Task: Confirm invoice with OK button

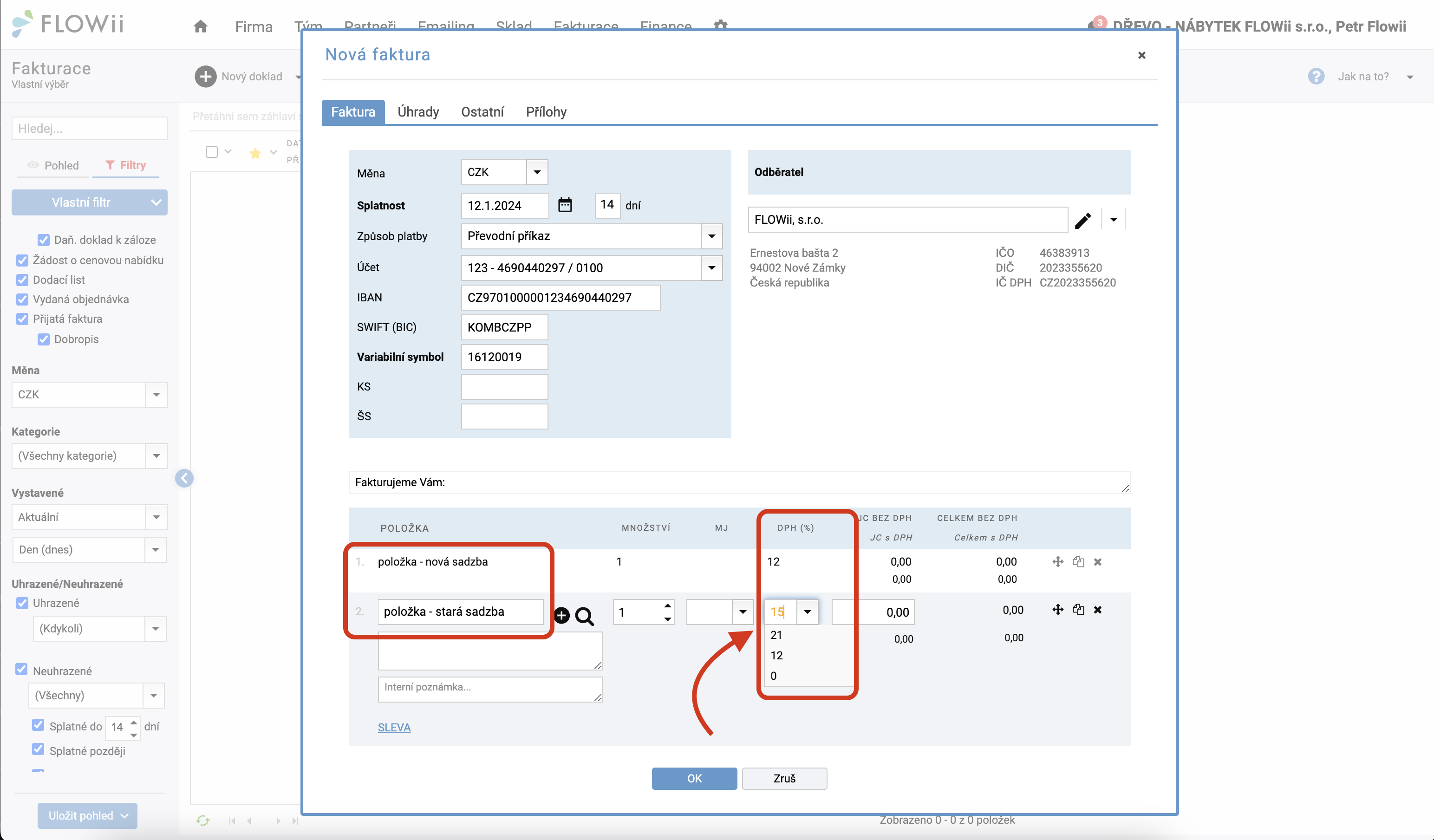Action: tap(694, 778)
